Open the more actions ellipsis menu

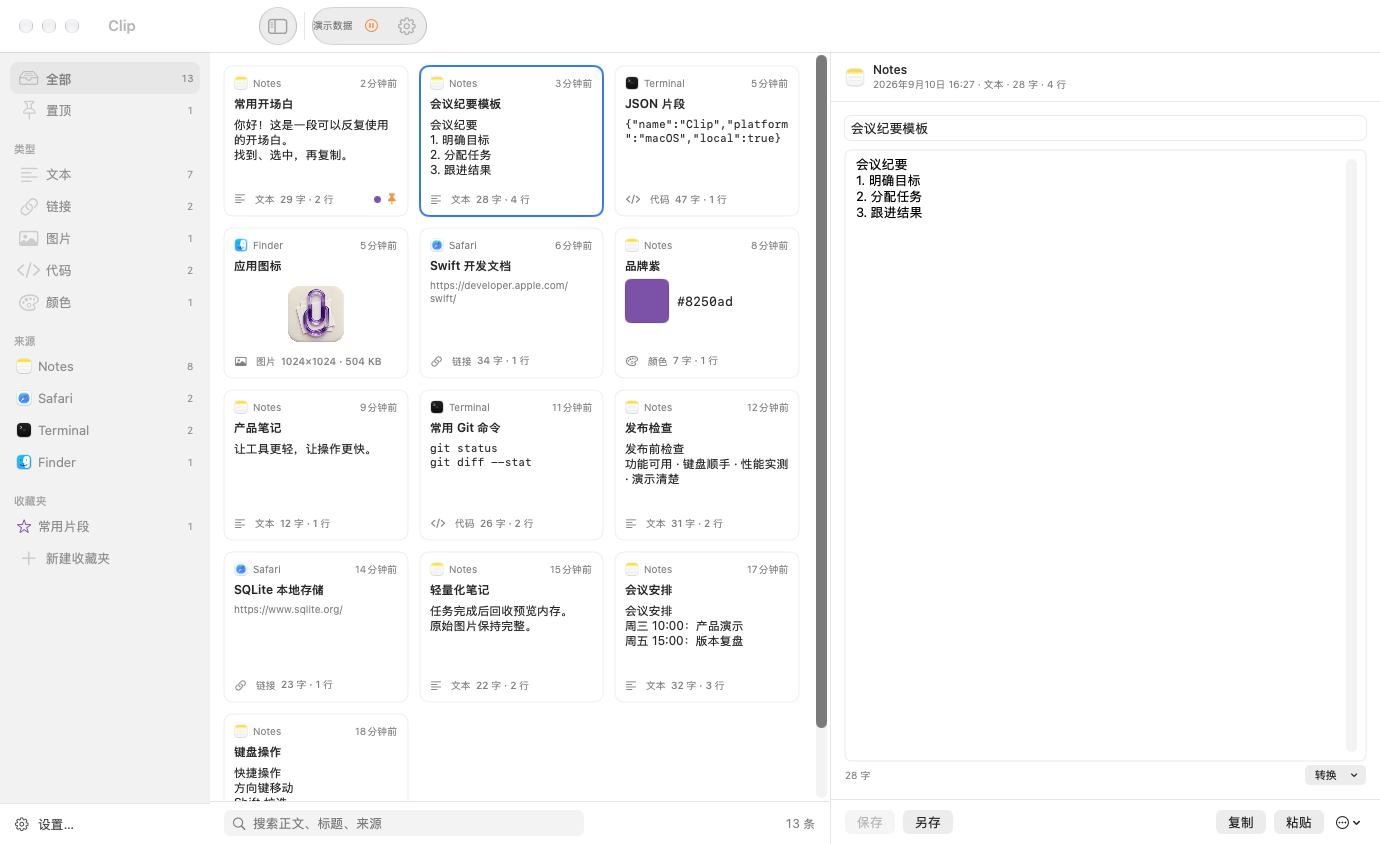[x=1348, y=822]
